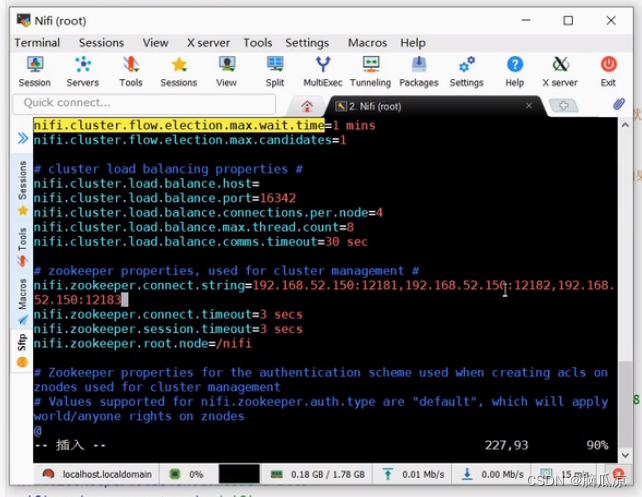This screenshot has height=497, width=642.
Task: Open the Tools menu
Action: tap(258, 43)
